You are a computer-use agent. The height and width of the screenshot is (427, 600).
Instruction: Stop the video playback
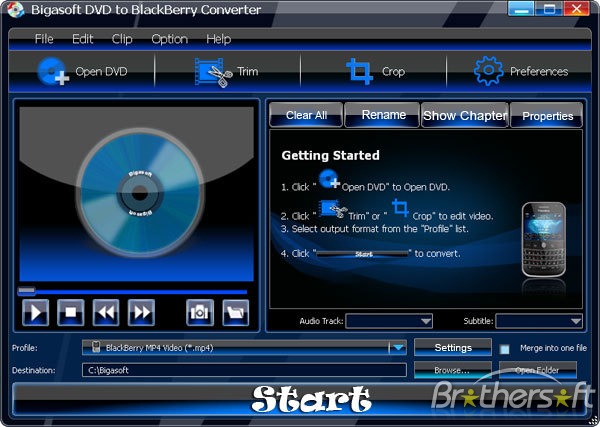[71, 313]
